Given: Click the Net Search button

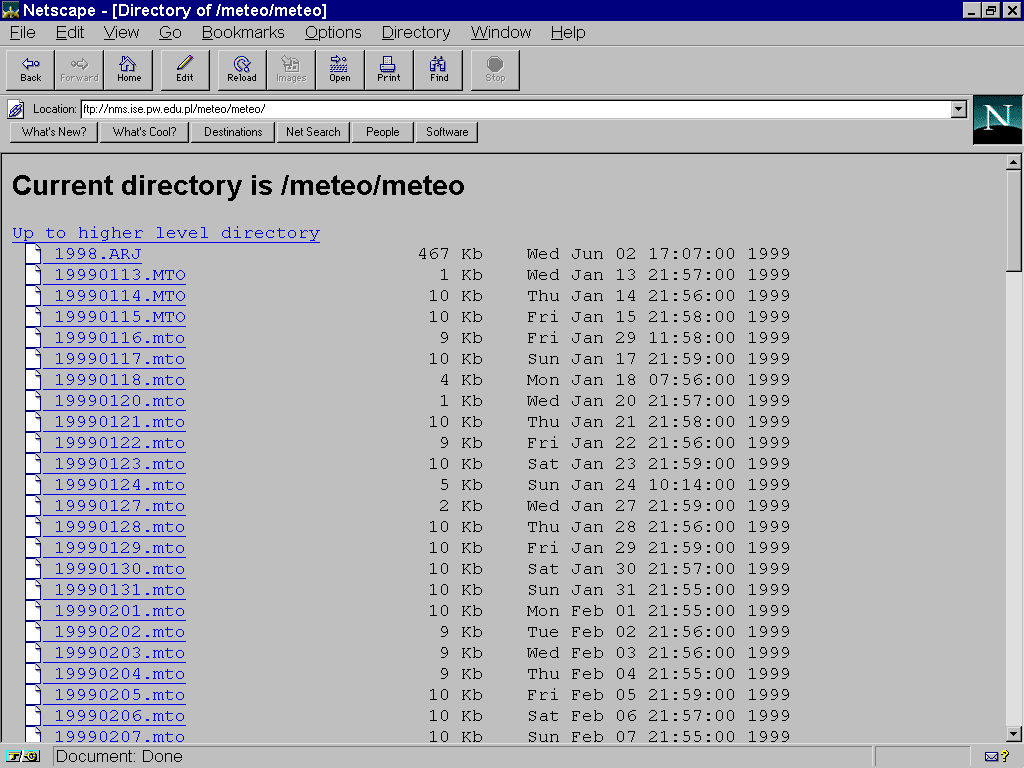Looking at the screenshot, I should tap(313, 132).
